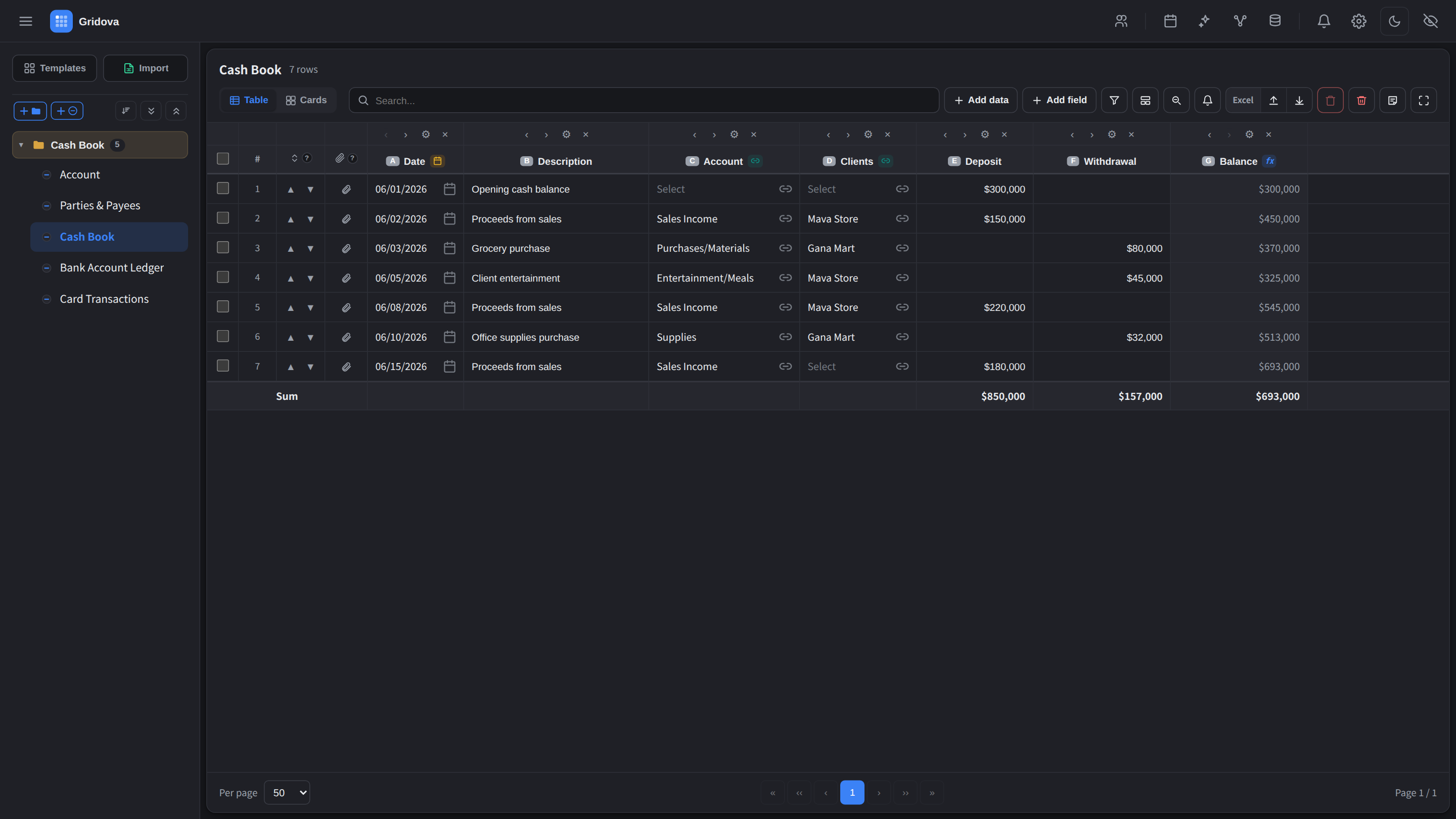Click the Templates button
This screenshot has height=819, width=1456.
point(55,68)
